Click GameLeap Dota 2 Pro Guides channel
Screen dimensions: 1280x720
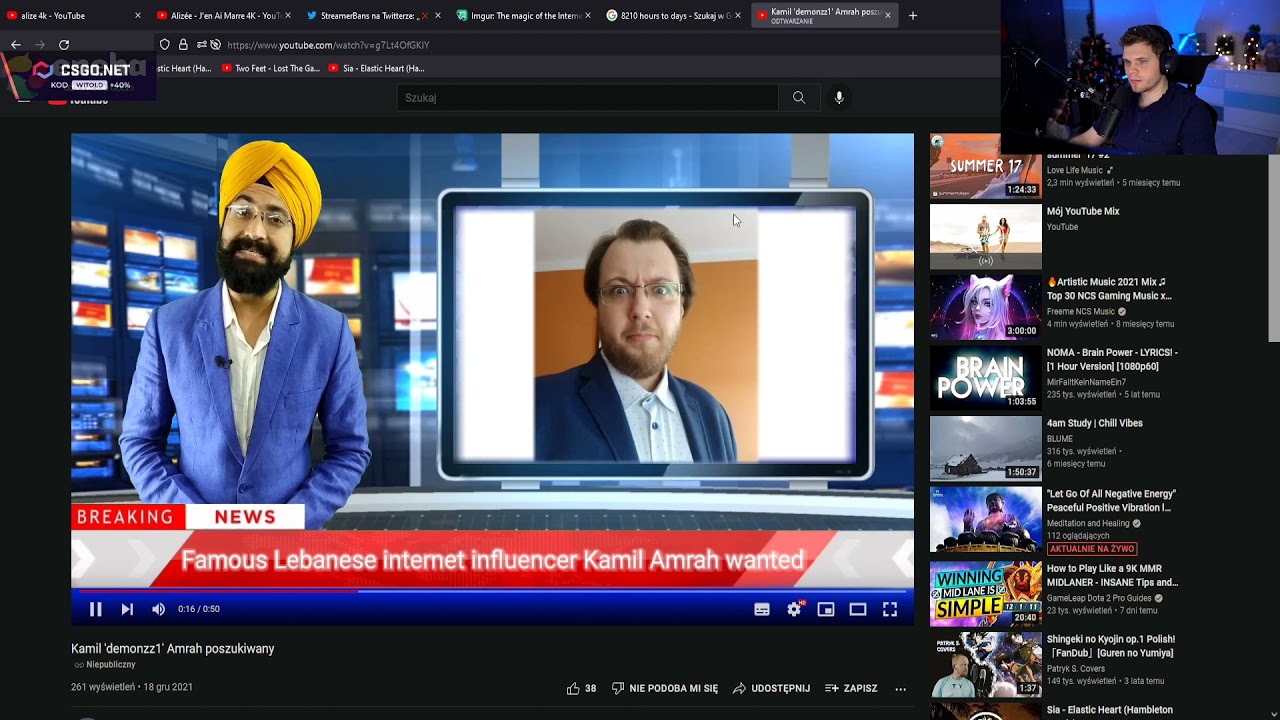click(1100, 599)
